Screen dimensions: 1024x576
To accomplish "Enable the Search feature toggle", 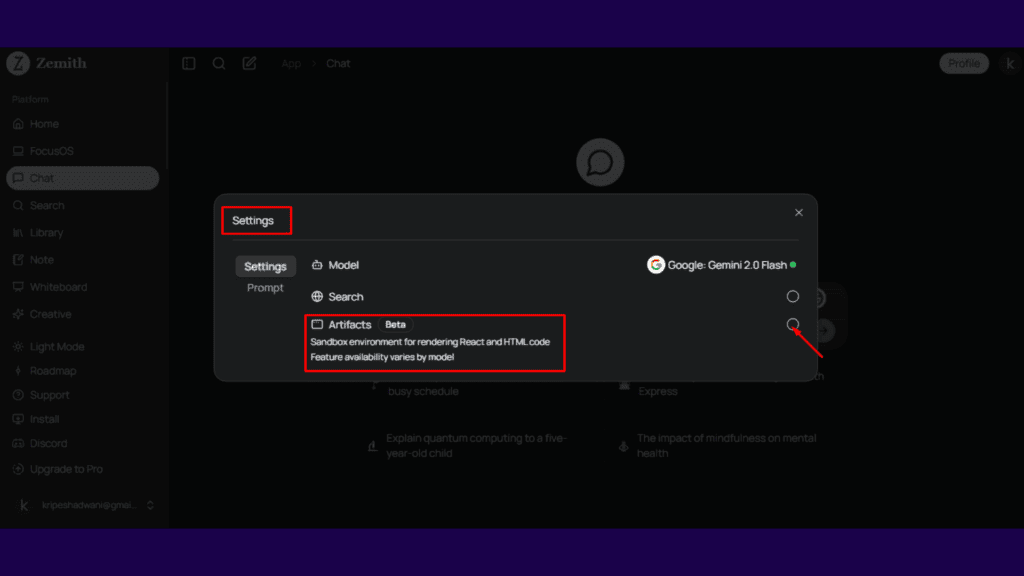I will click(x=792, y=296).
